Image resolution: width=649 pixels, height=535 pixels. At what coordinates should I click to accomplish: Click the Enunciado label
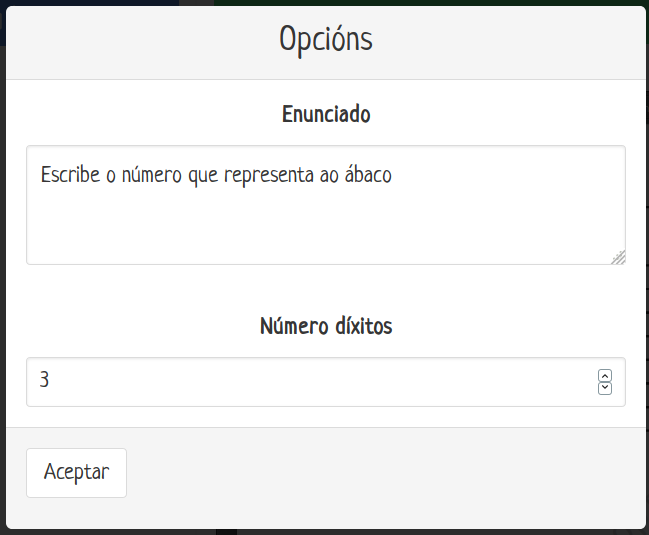pyautogui.click(x=325, y=114)
